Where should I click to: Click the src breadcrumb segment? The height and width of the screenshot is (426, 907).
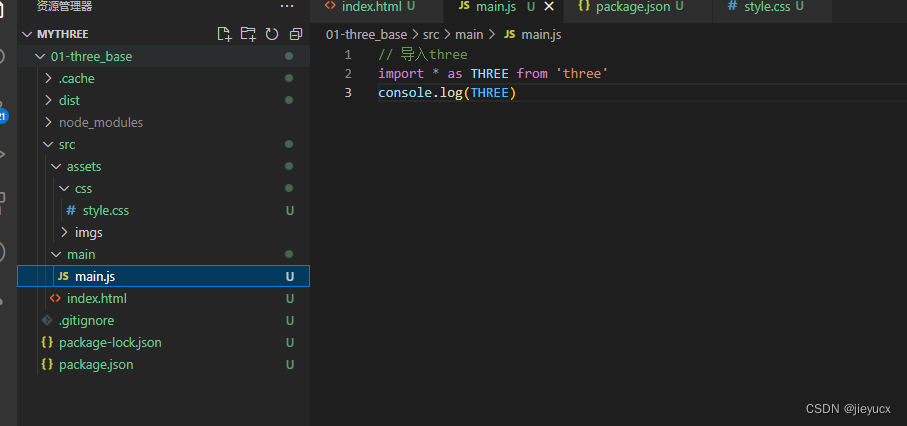(431, 35)
